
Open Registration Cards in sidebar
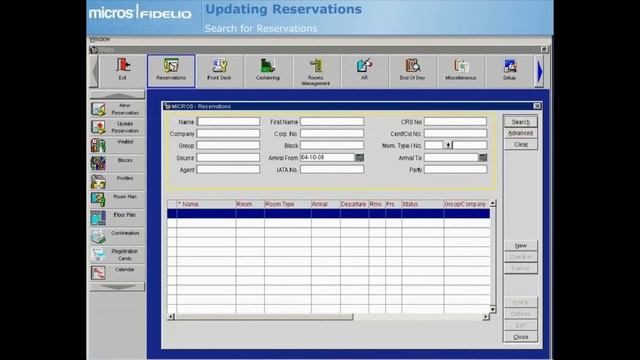(118, 255)
